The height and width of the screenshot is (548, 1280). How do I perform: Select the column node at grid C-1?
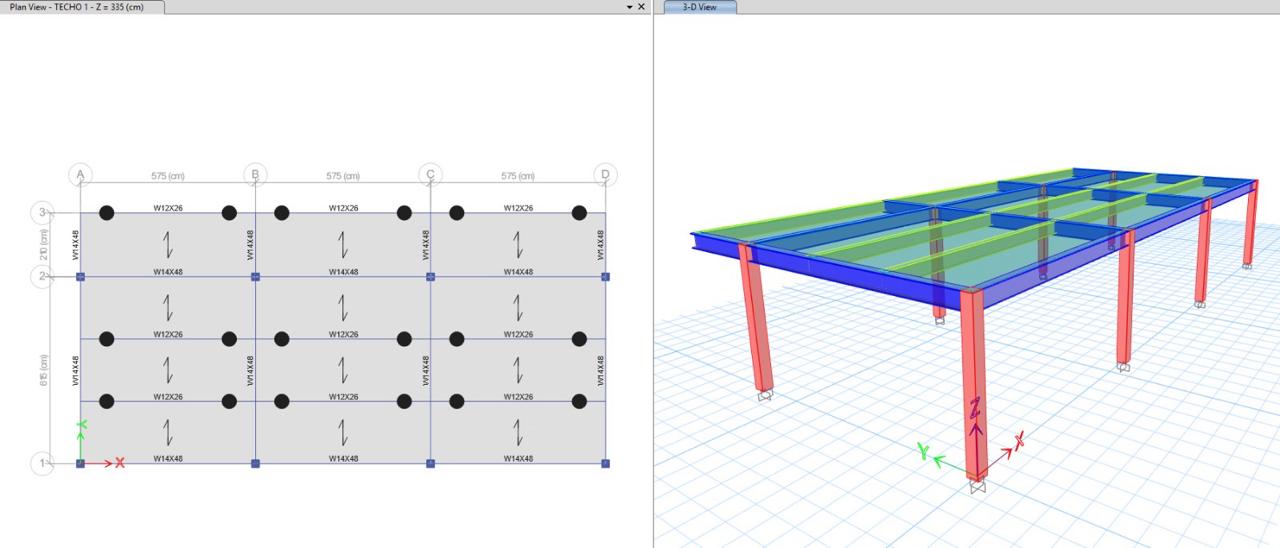tap(430, 463)
